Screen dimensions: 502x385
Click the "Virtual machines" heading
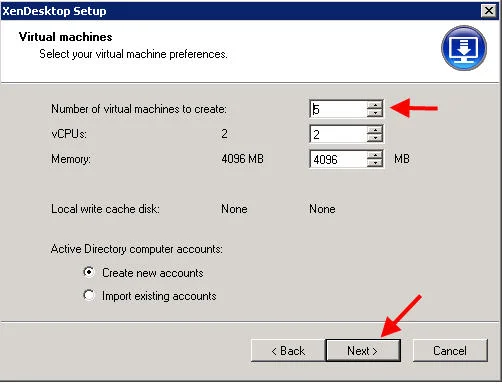click(x=65, y=37)
